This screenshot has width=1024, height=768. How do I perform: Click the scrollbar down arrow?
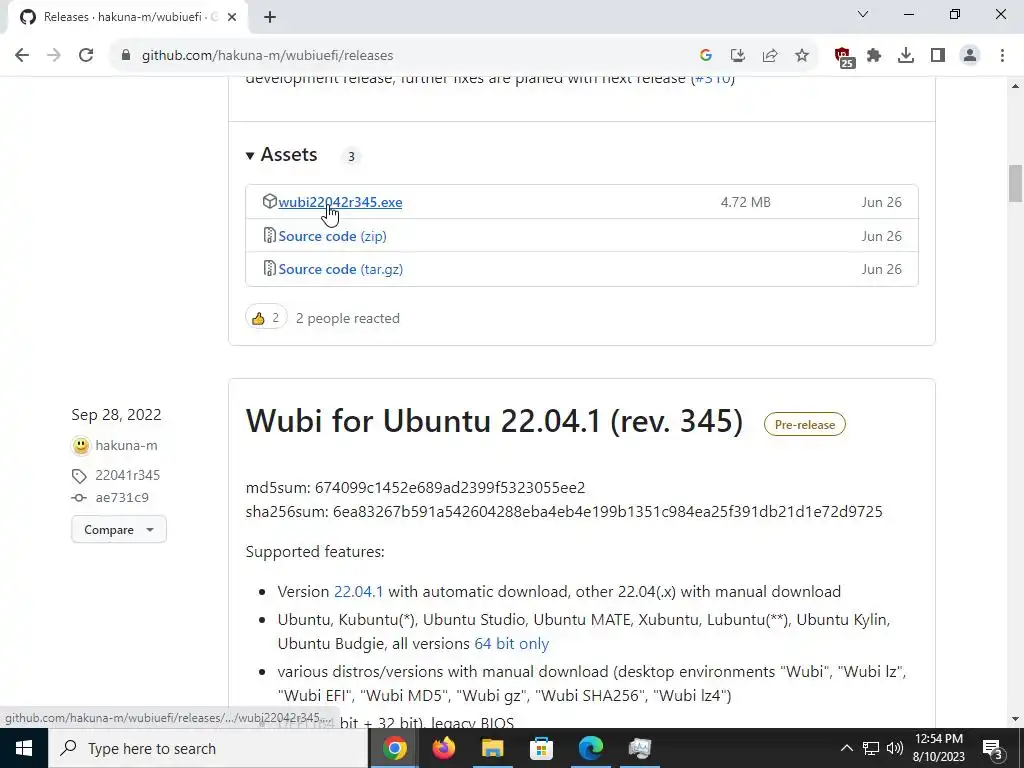coord(1016,719)
